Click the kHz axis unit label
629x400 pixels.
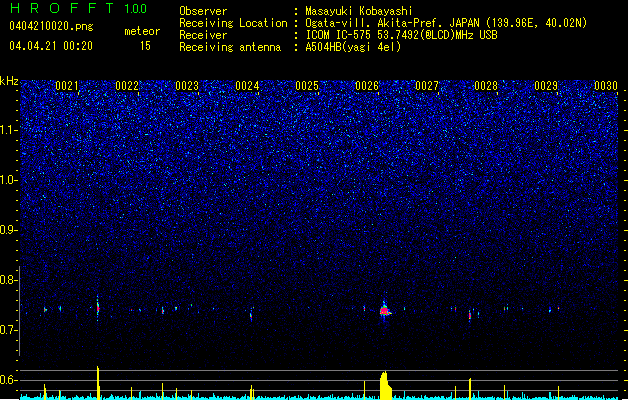click(9, 81)
